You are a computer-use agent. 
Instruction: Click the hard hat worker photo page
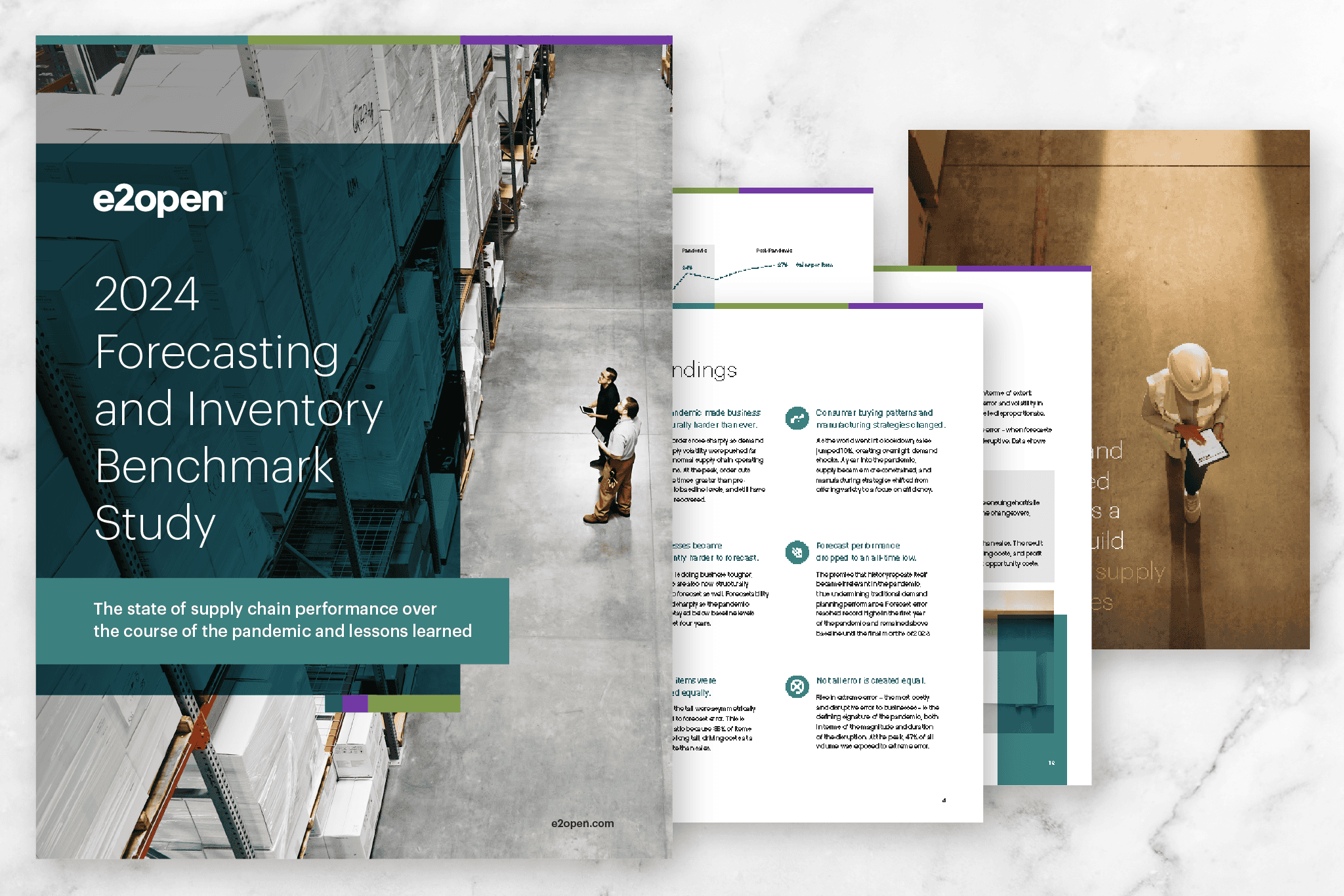tap(1188, 420)
